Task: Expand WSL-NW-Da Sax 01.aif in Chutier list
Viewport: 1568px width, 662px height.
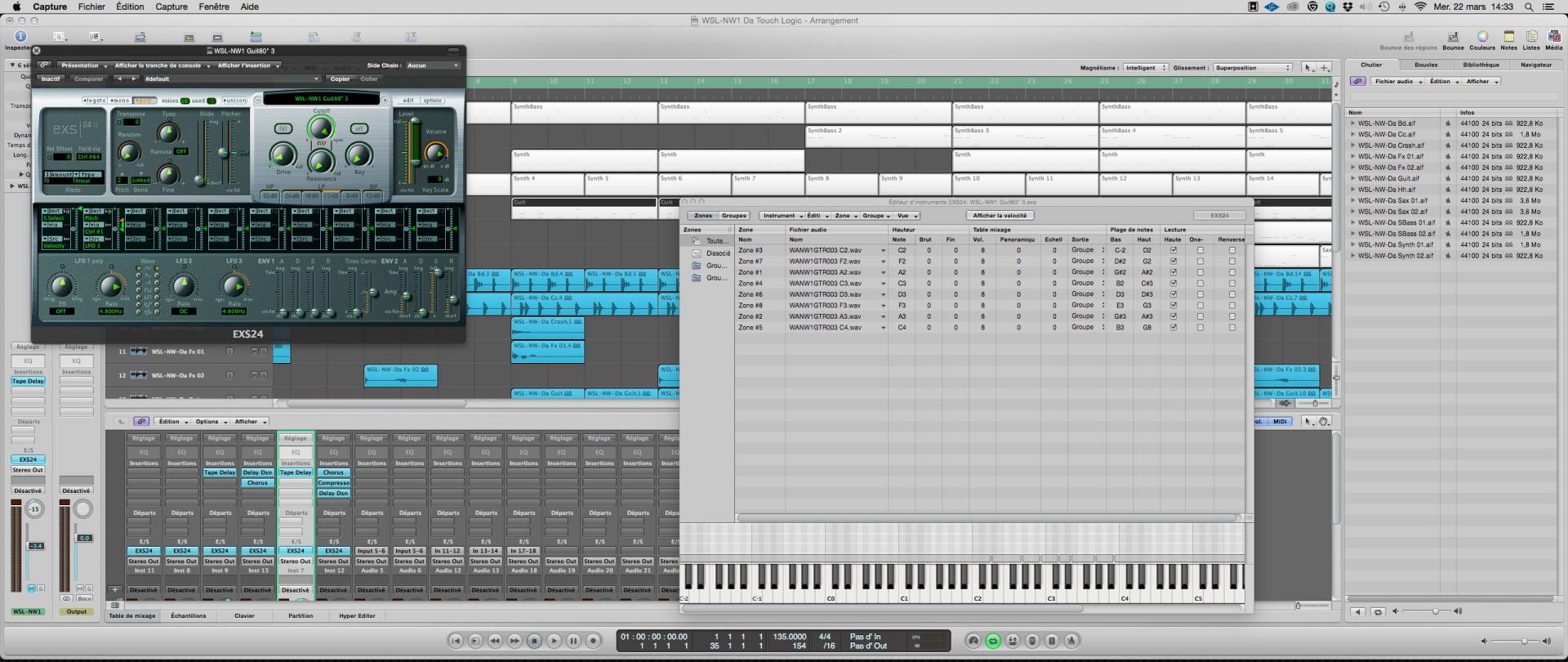Action: [1352, 200]
